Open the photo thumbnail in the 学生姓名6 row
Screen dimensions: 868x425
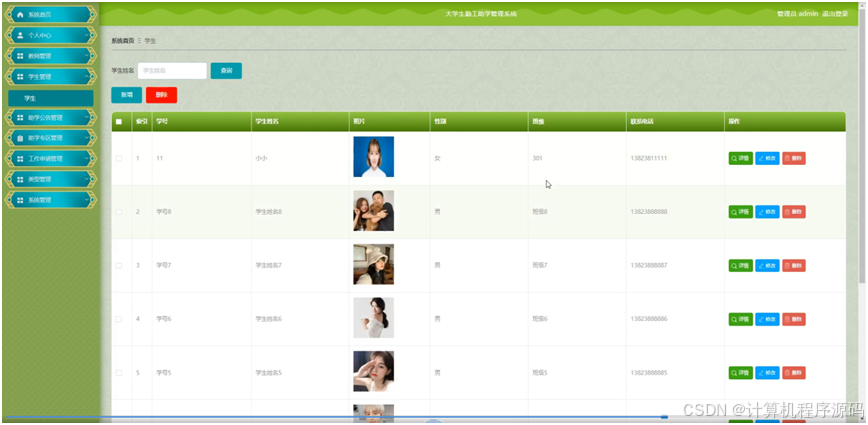pos(374,318)
